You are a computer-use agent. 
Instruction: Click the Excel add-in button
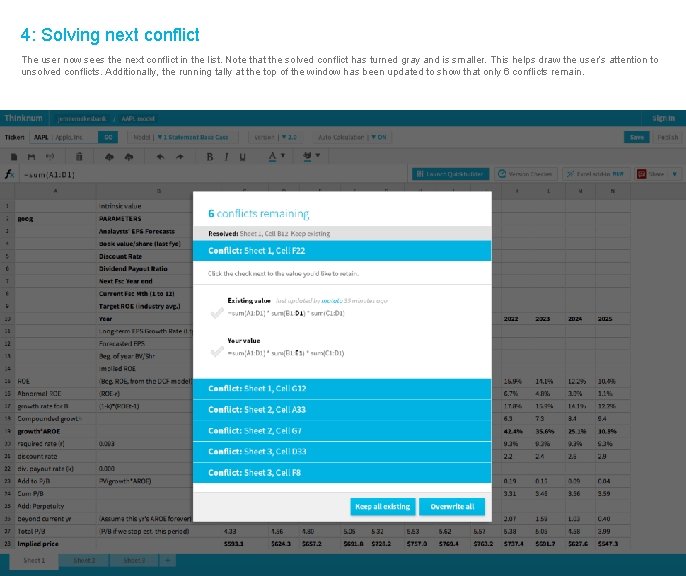[596, 174]
